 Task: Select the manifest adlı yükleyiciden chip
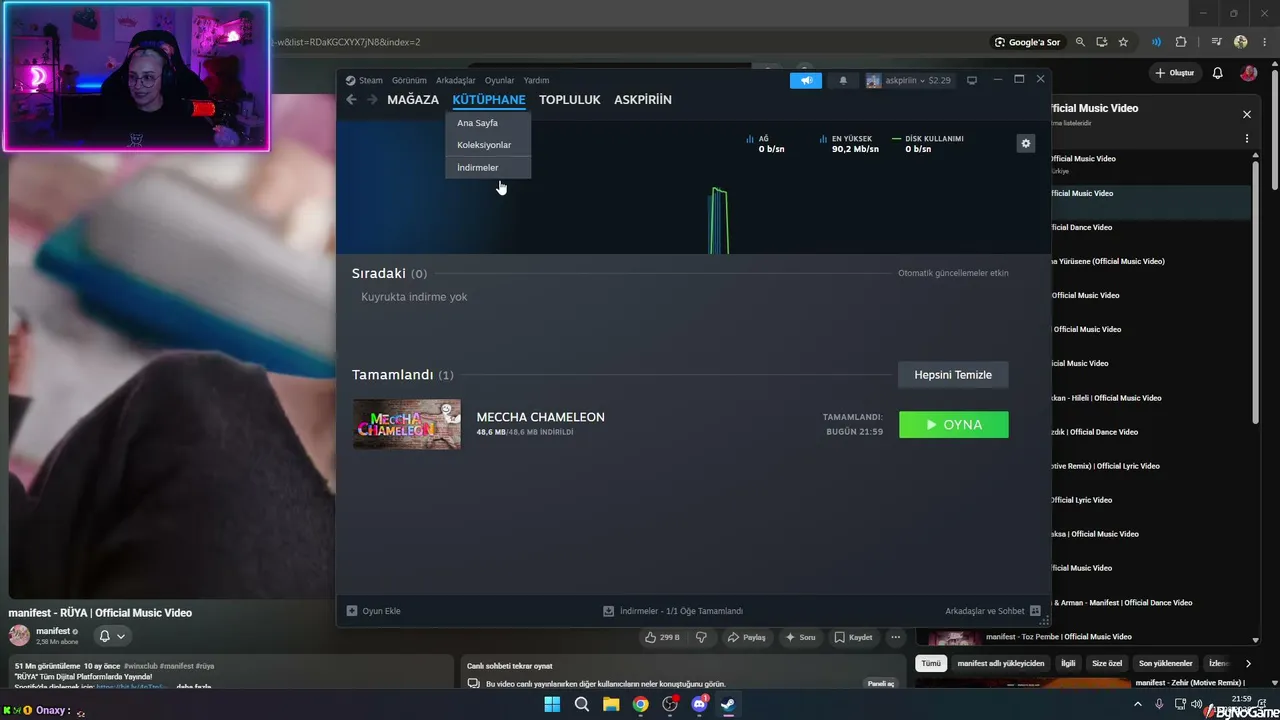[x=1001, y=663]
